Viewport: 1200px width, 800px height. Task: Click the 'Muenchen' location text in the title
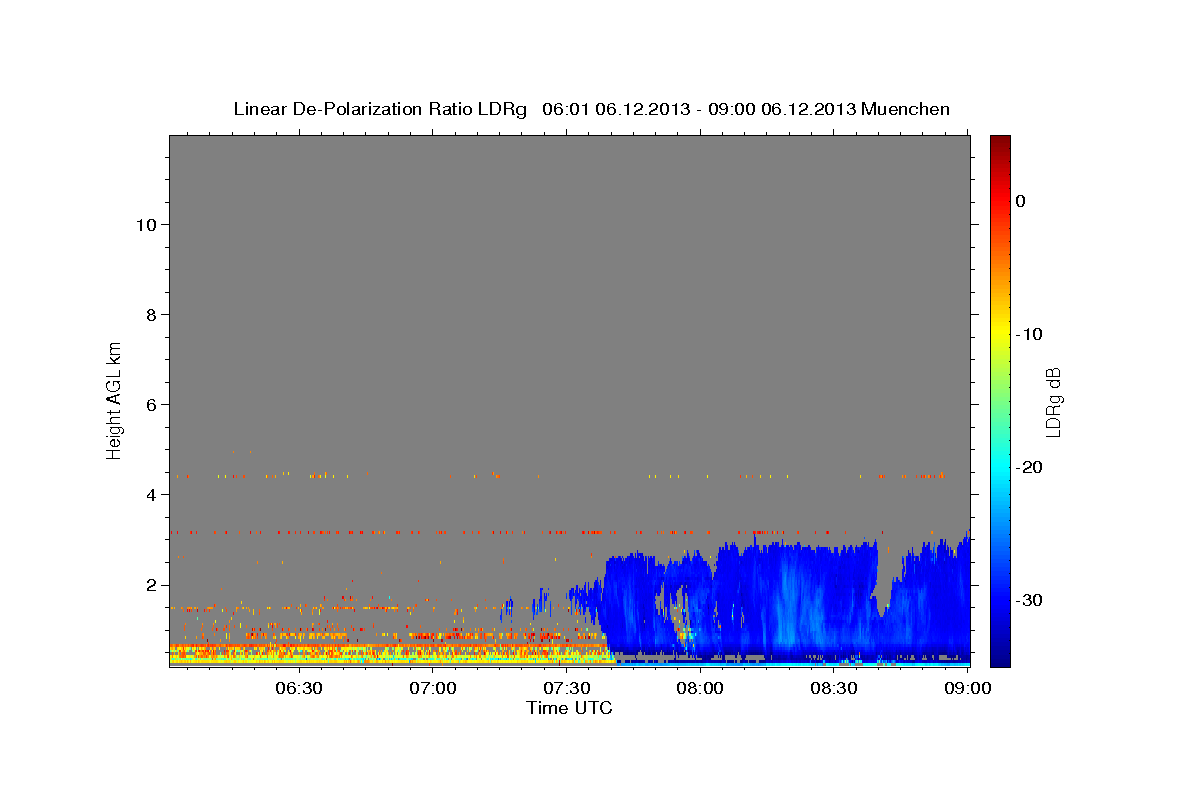(x=906, y=109)
